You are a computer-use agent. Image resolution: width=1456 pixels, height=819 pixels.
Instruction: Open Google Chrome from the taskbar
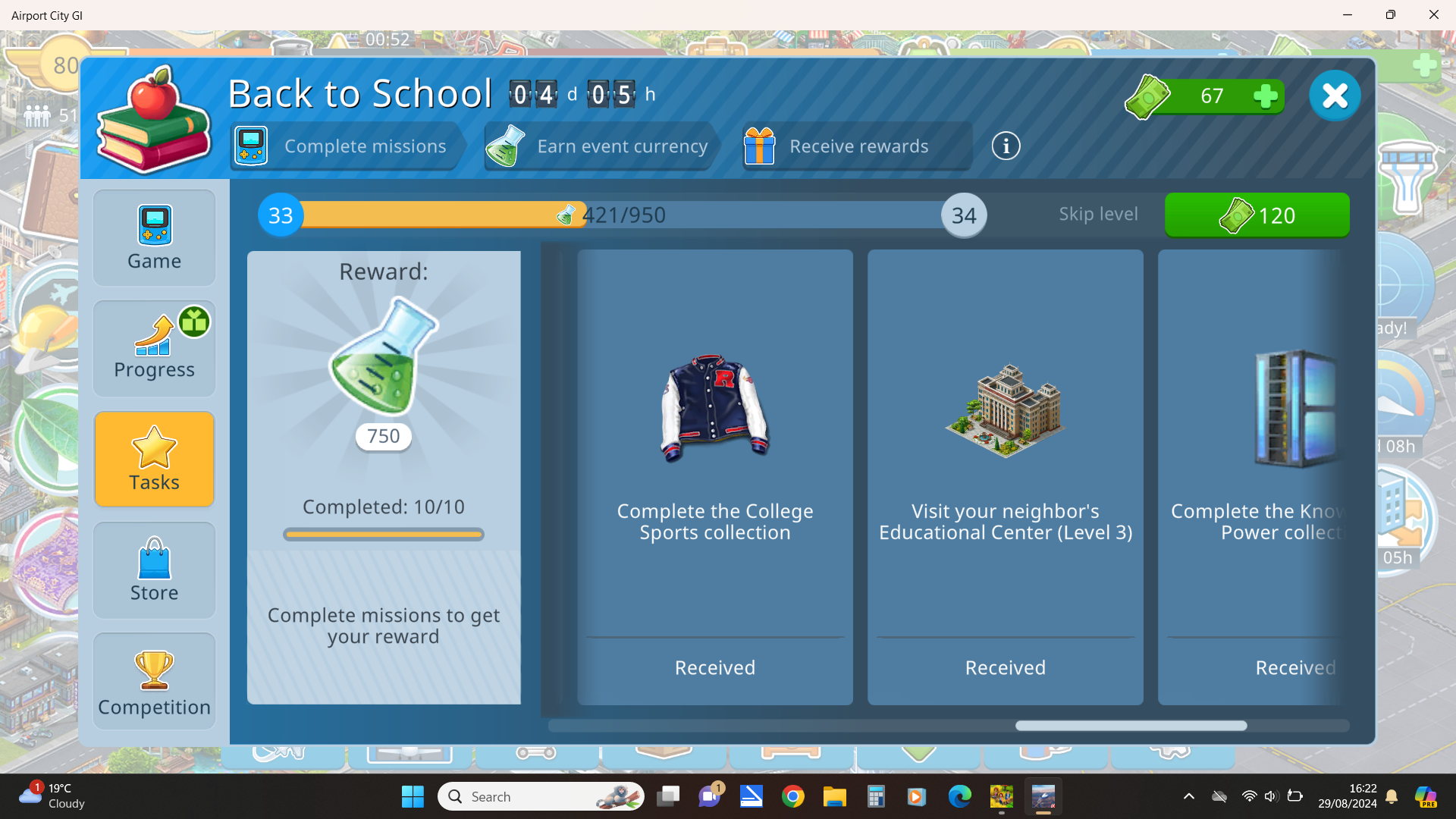coord(793,796)
